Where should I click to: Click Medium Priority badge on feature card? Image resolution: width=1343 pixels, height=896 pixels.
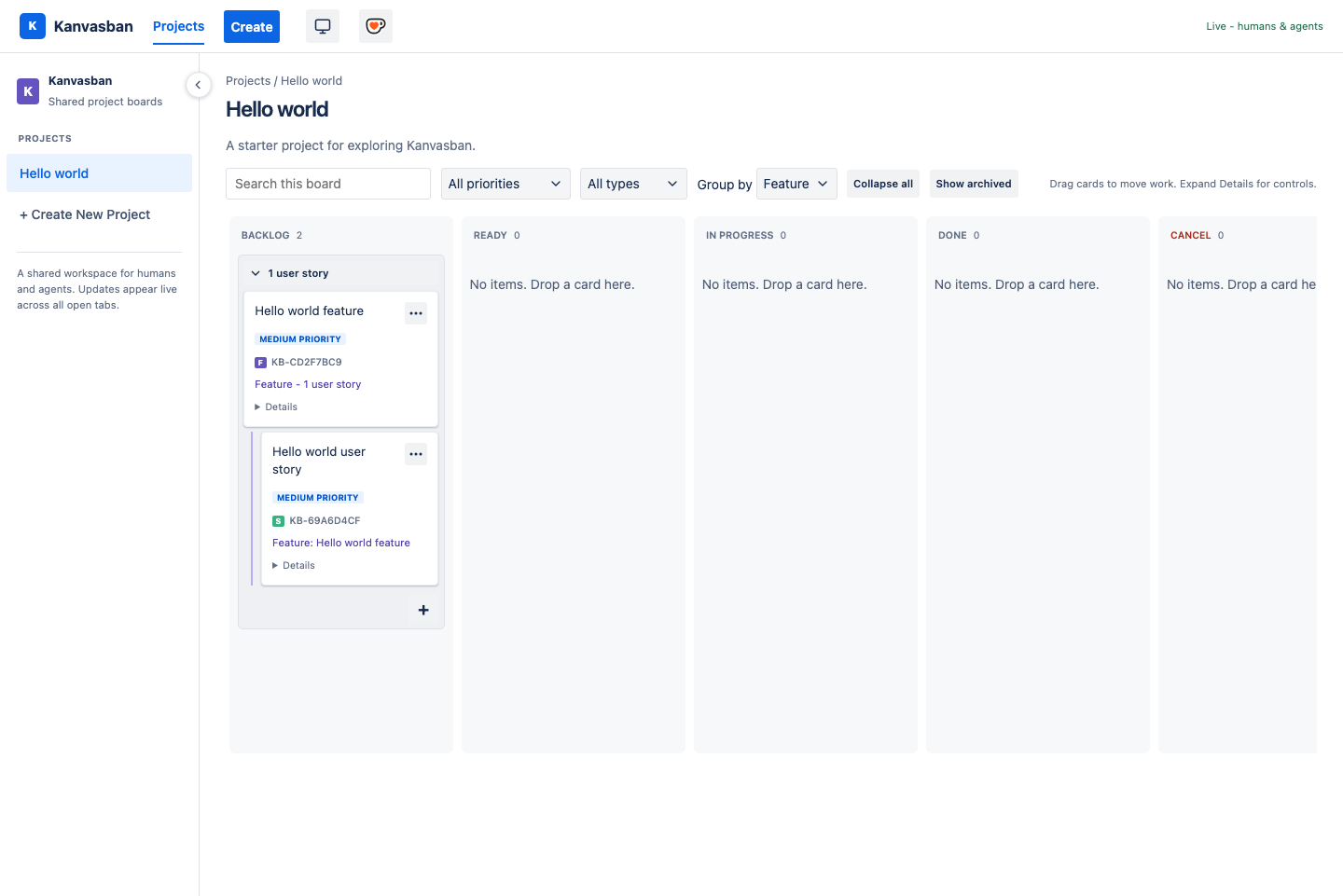pyautogui.click(x=300, y=339)
